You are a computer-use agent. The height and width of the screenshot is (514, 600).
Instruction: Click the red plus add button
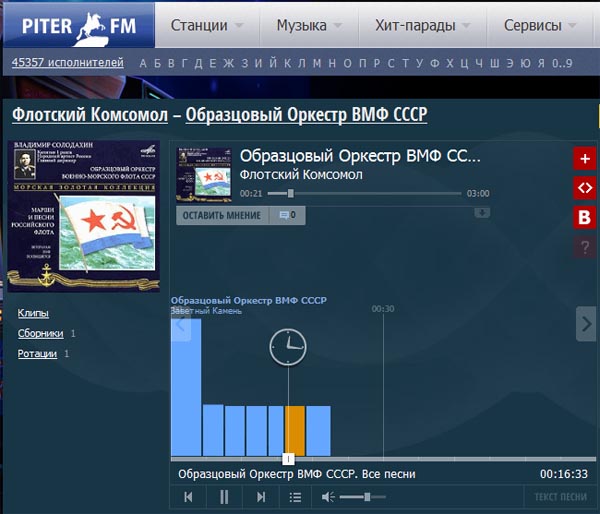tap(584, 158)
